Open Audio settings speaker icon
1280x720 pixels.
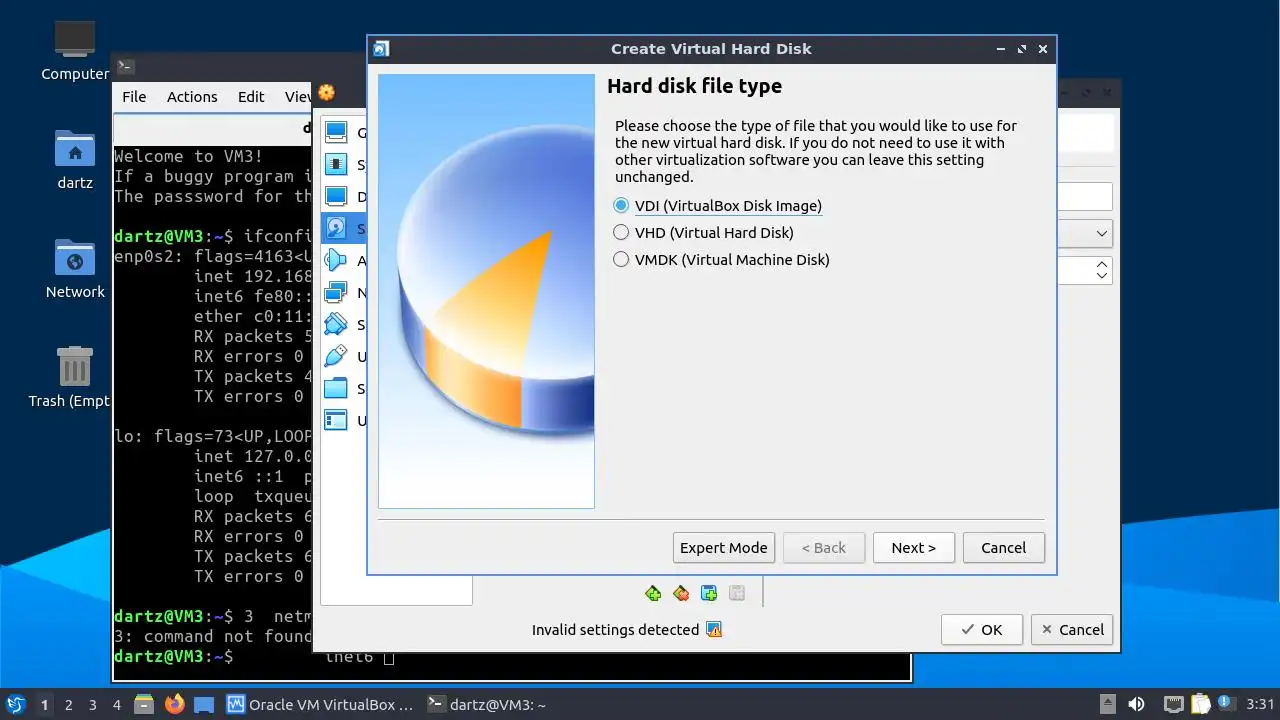coord(336,261)
